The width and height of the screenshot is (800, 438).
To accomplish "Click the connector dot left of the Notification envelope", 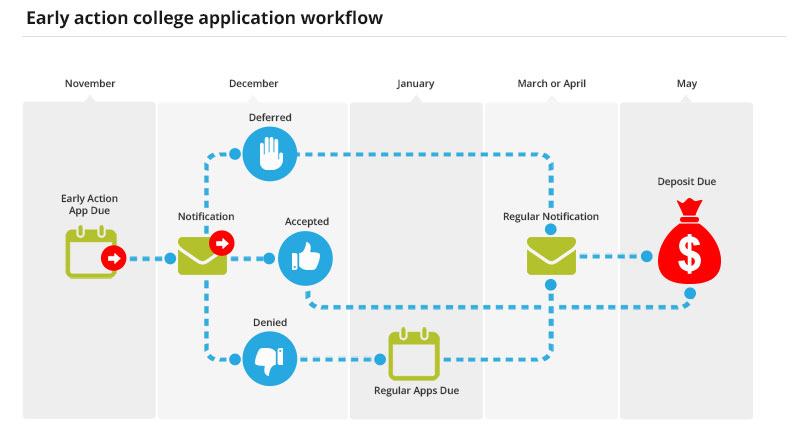I will (x=170, y=259).
